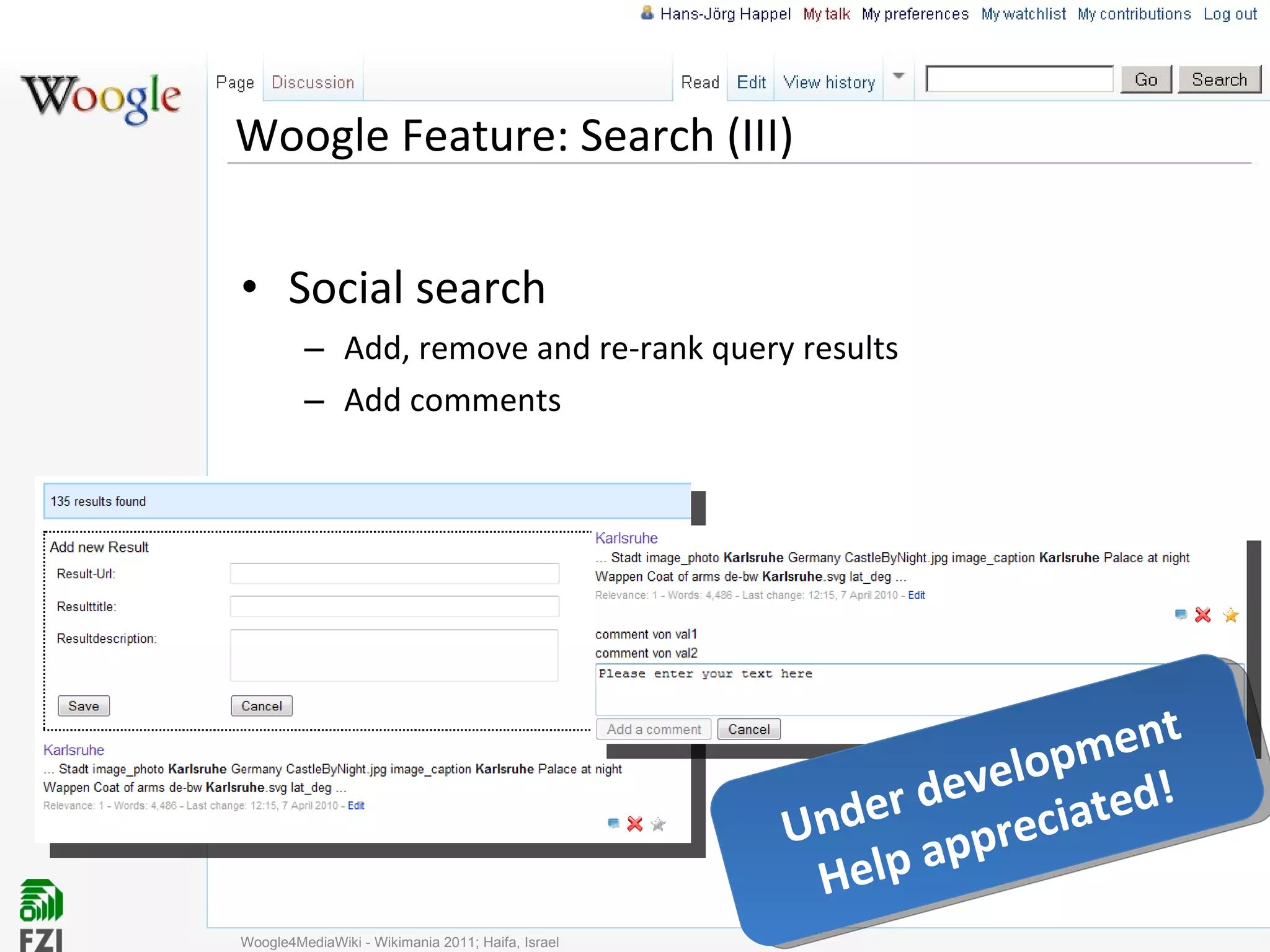1270x952 pixels.
Task: Click the FZI logo
Action: coord(41,915)
